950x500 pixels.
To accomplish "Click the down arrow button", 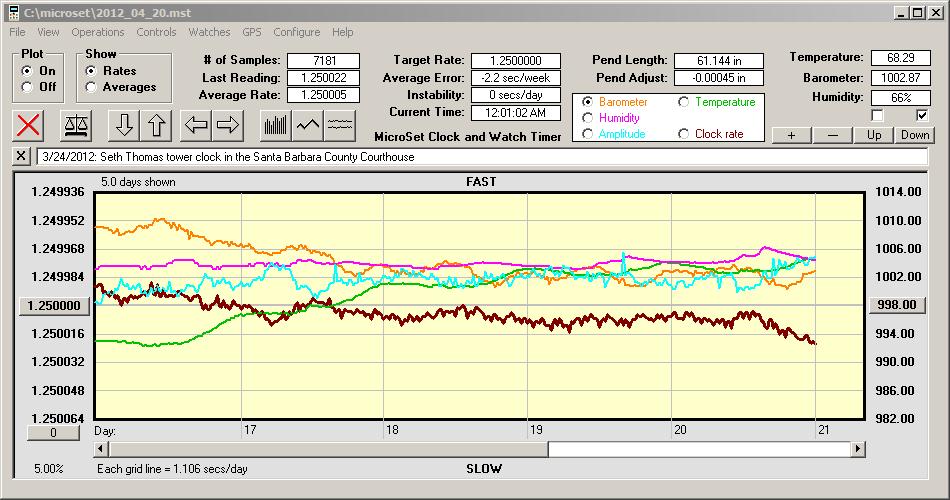I will coord(124,125).
